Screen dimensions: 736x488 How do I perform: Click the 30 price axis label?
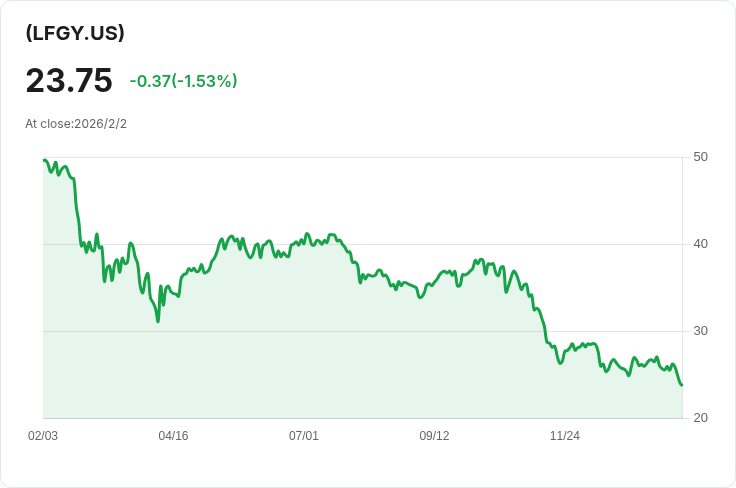[700, 331]
